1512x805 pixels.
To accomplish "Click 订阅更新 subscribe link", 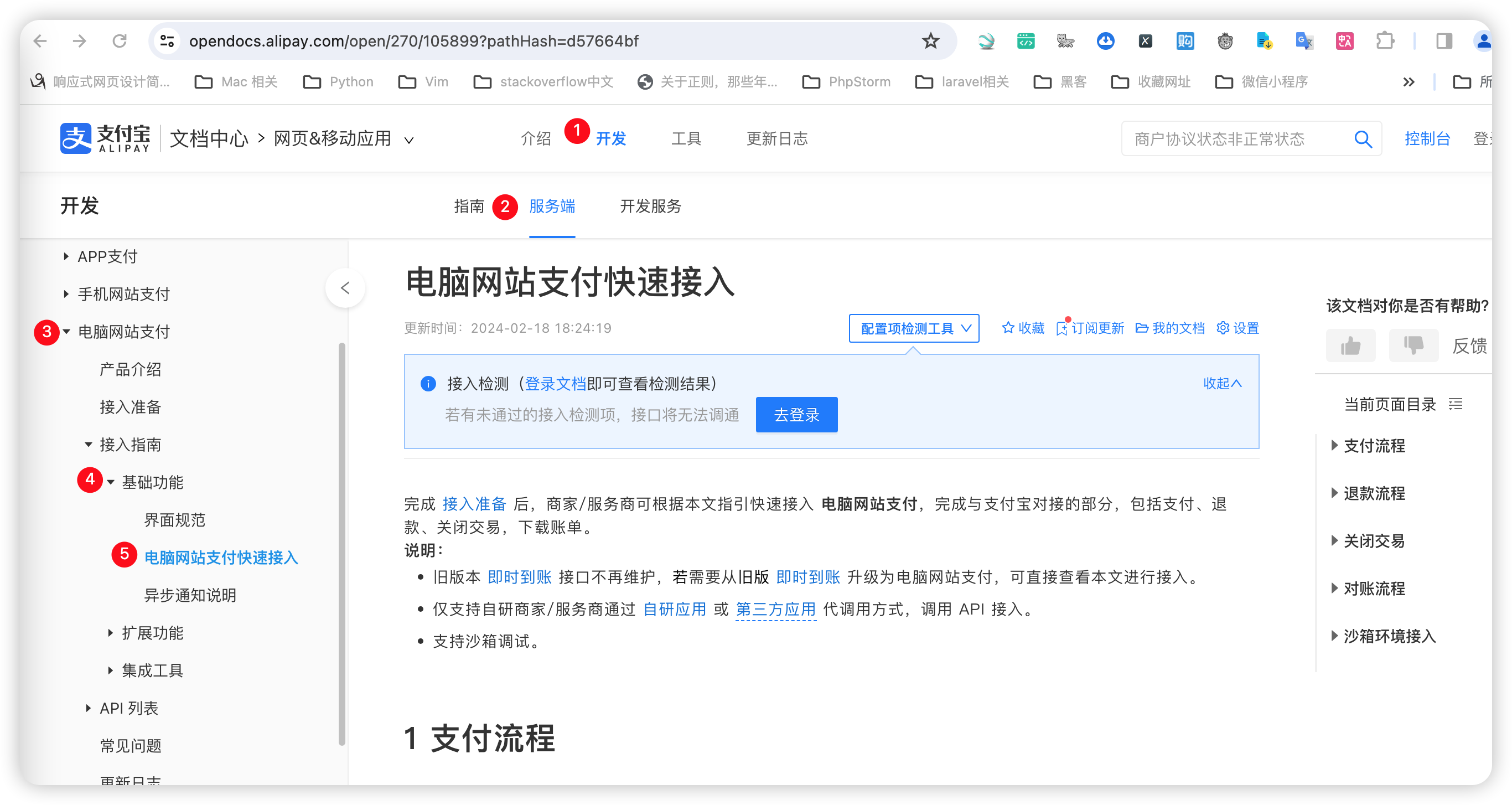I will (1091, 328).
